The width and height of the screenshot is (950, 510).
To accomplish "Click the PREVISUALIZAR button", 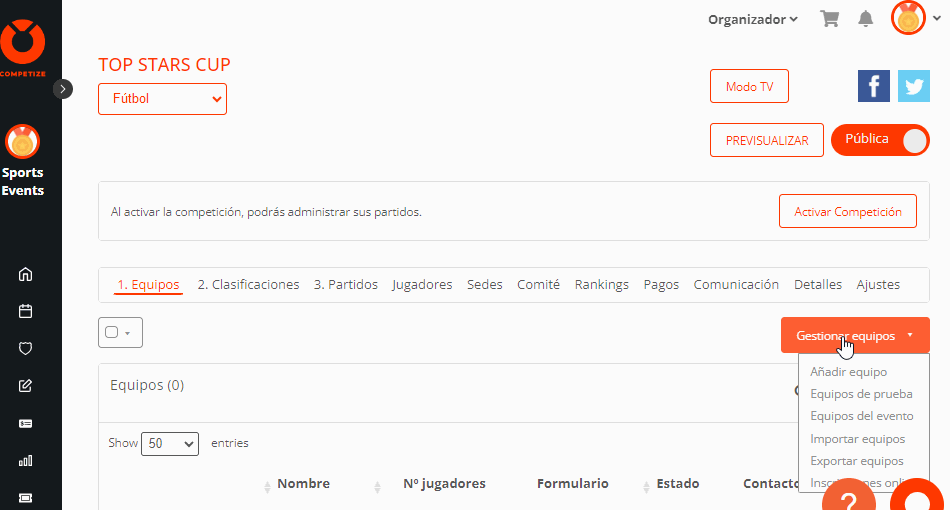I will click(767, 140).
